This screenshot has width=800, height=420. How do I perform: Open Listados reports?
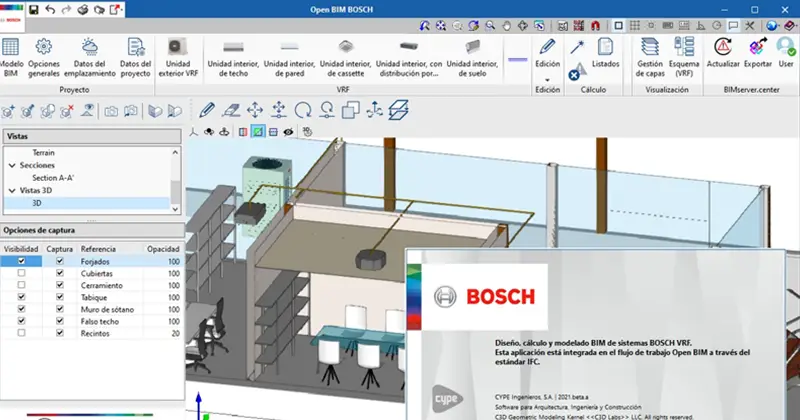click(606, 53)
